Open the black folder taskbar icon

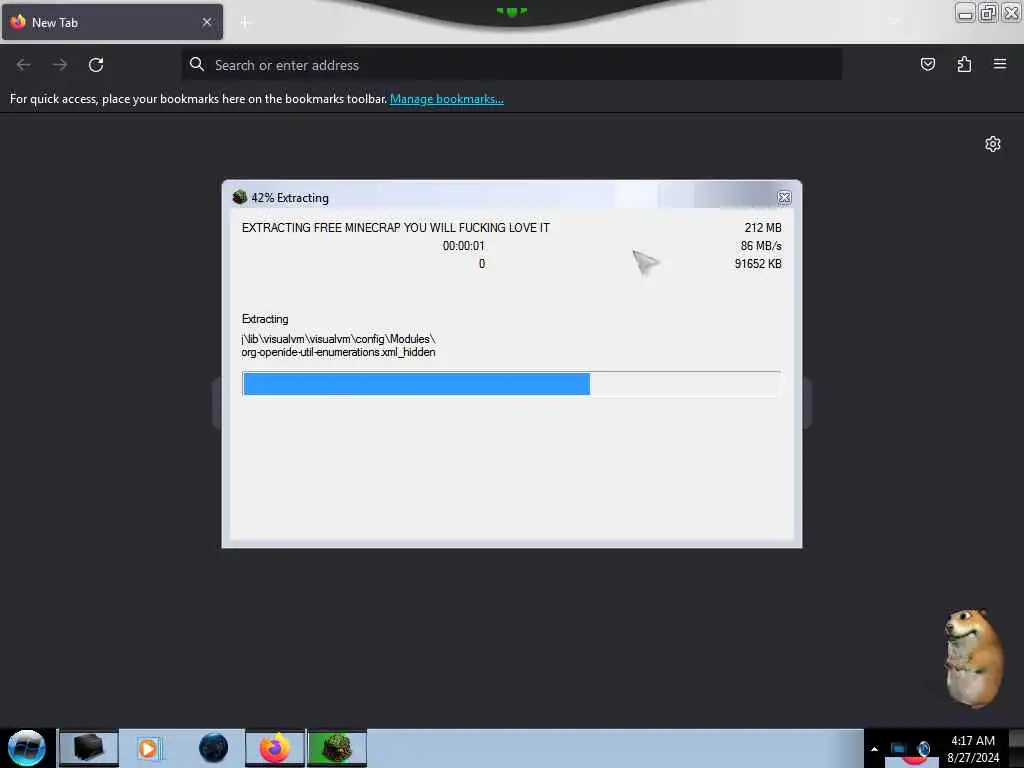pyautogui.click(x=89, y=748)
